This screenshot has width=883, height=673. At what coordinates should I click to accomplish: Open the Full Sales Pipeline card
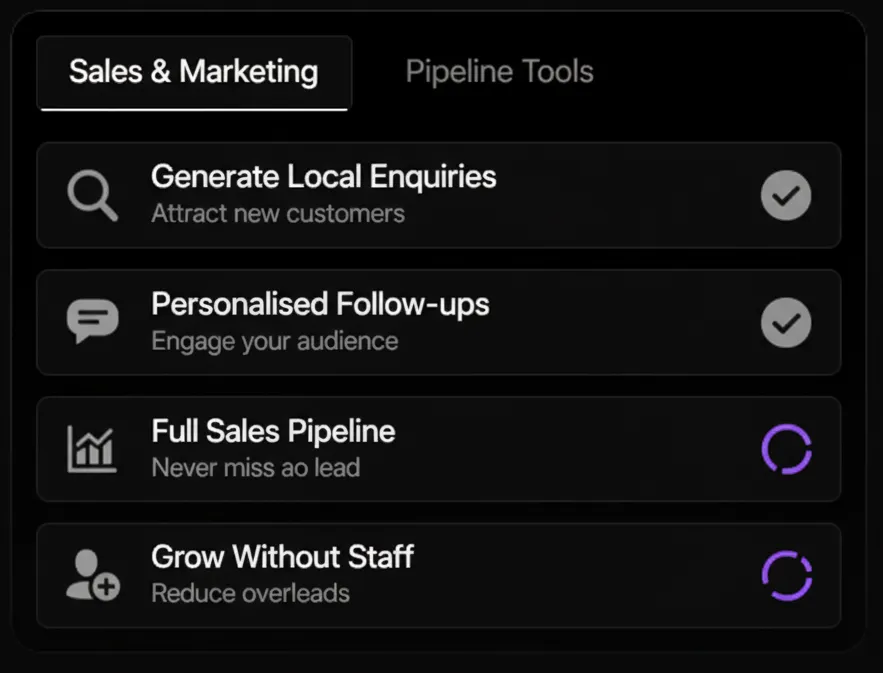(560, 449)
